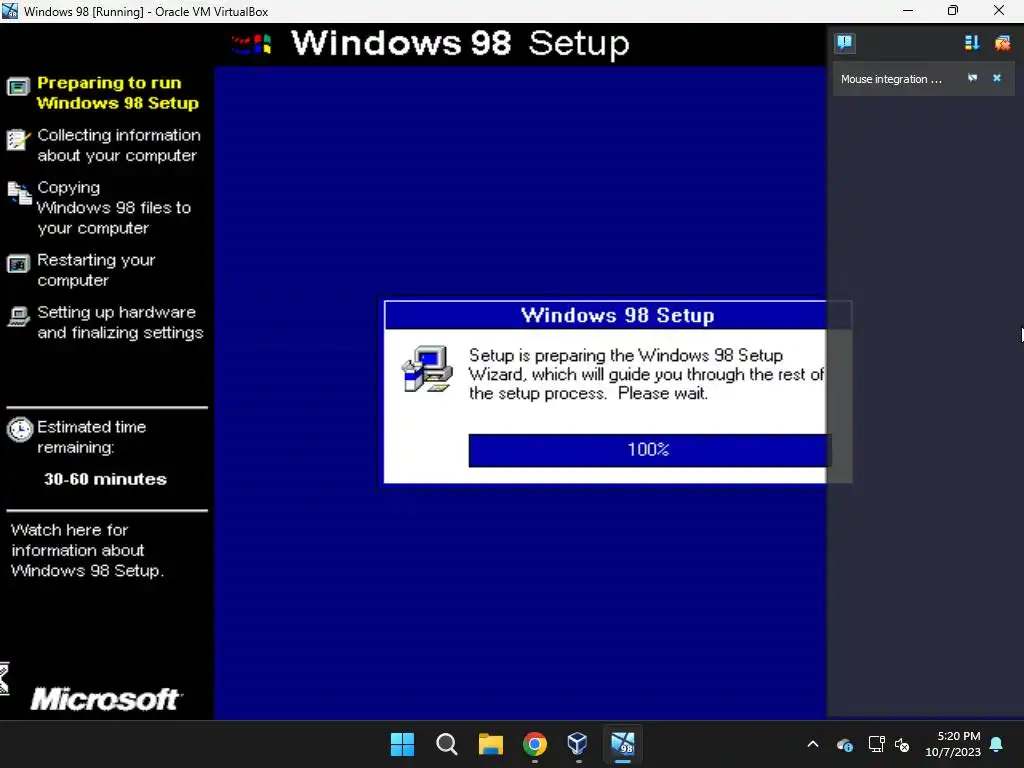Click the pin icon on Mouse integration message
The width and height of the screenshot is (1024, 768).
972,78
